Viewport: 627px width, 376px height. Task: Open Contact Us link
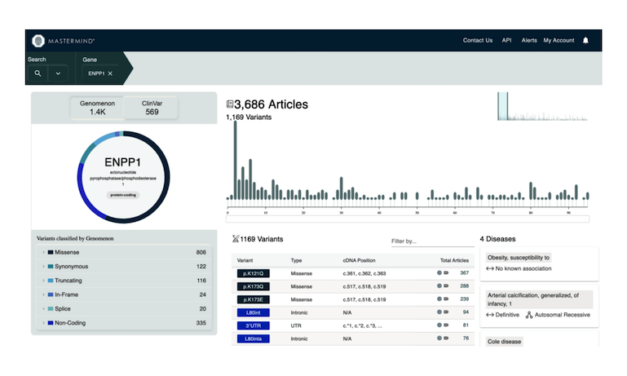coord(477,40)
